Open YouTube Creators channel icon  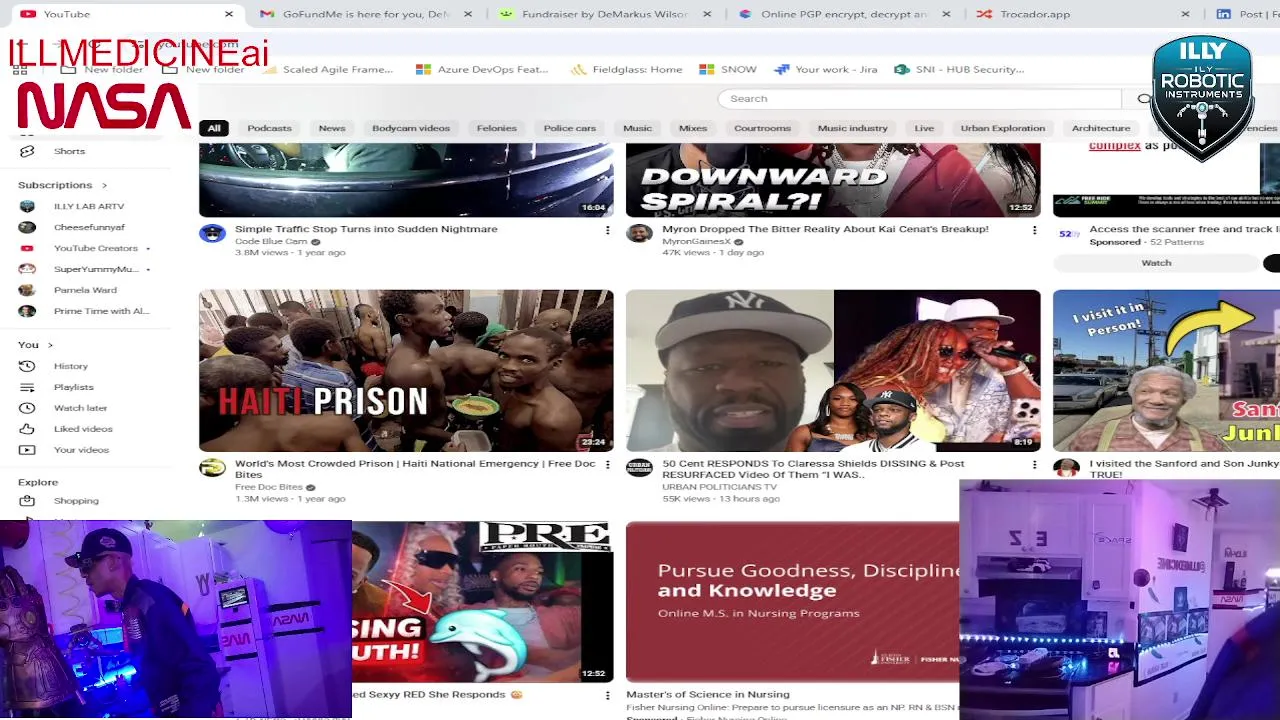pos(27,248)
